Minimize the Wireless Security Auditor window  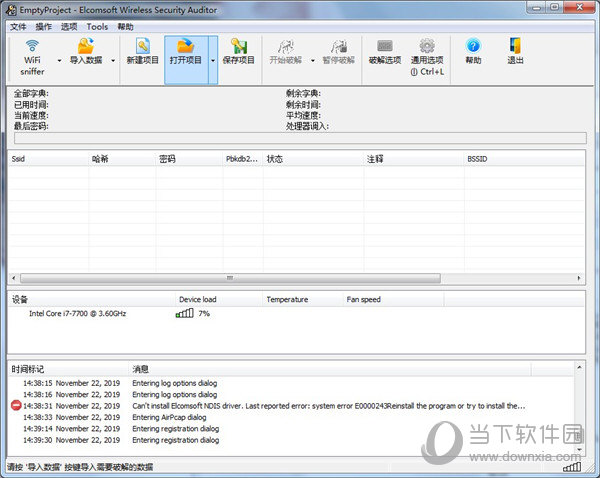coord(536,7)
